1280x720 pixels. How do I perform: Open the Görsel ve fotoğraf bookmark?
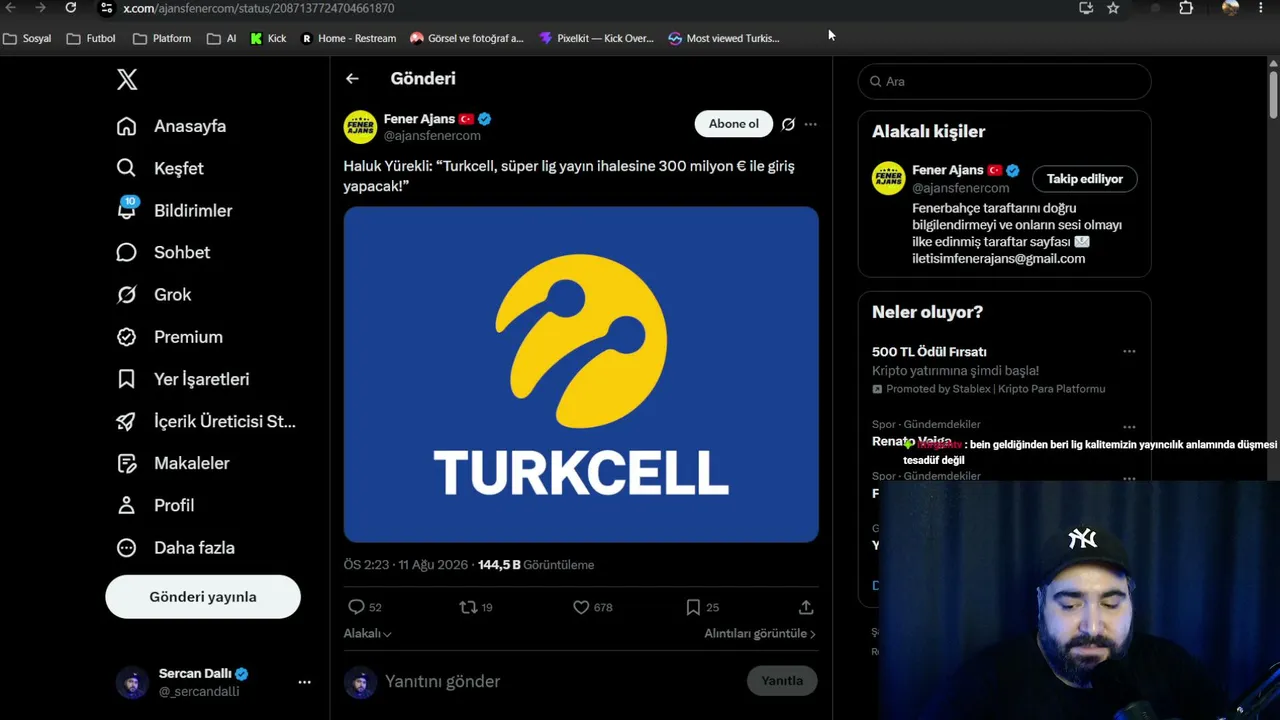[467, 38]
